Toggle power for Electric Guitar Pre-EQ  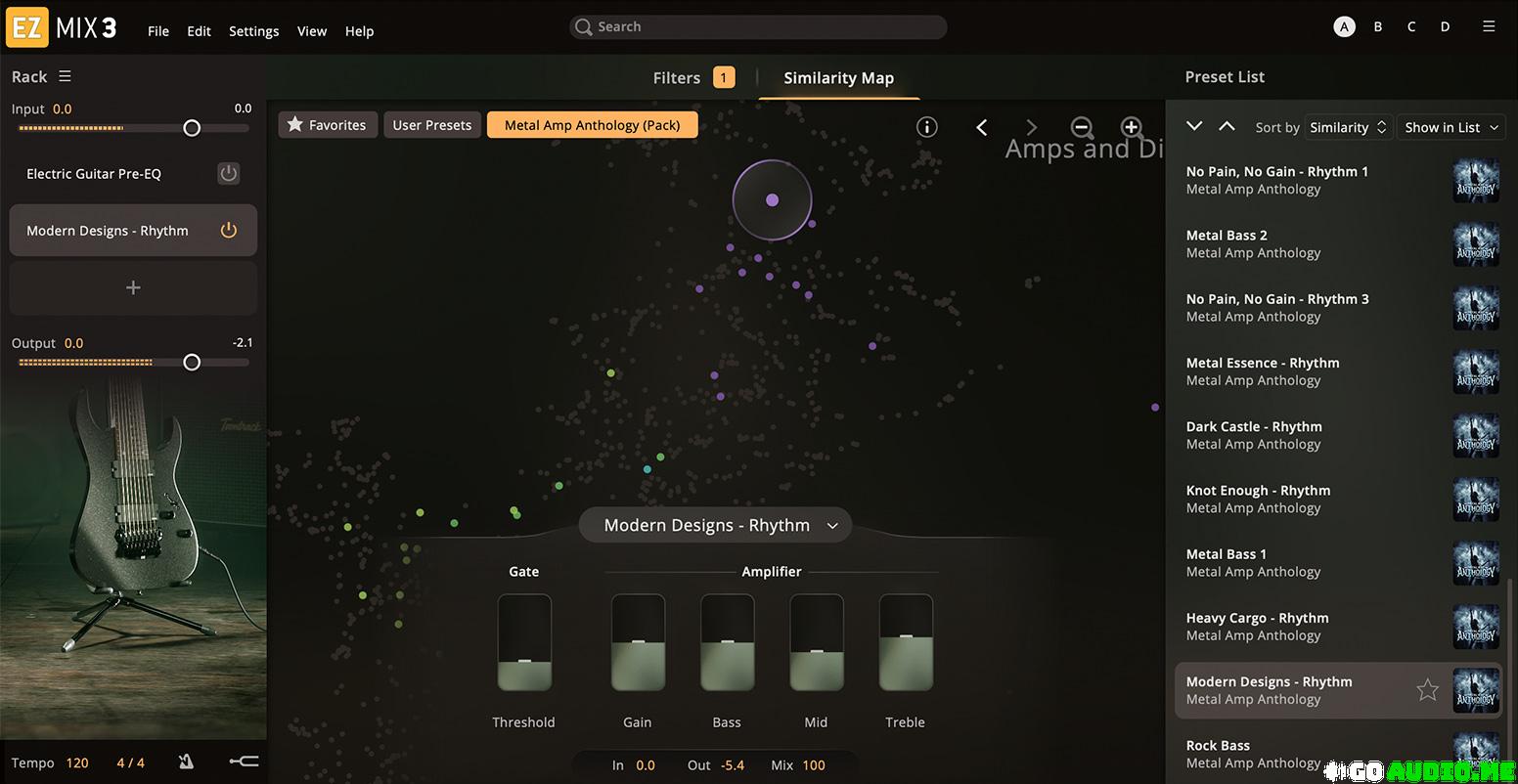228,173
